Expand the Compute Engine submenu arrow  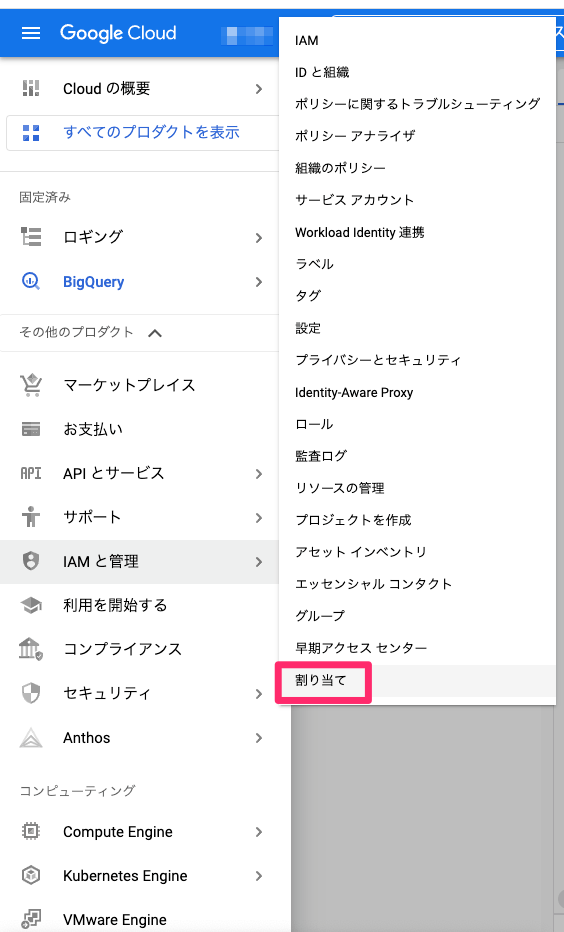pos(259,832)
